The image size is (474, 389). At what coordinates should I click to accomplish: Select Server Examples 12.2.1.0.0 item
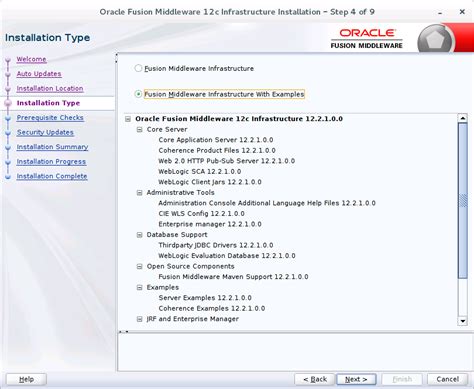click(205, 298)
